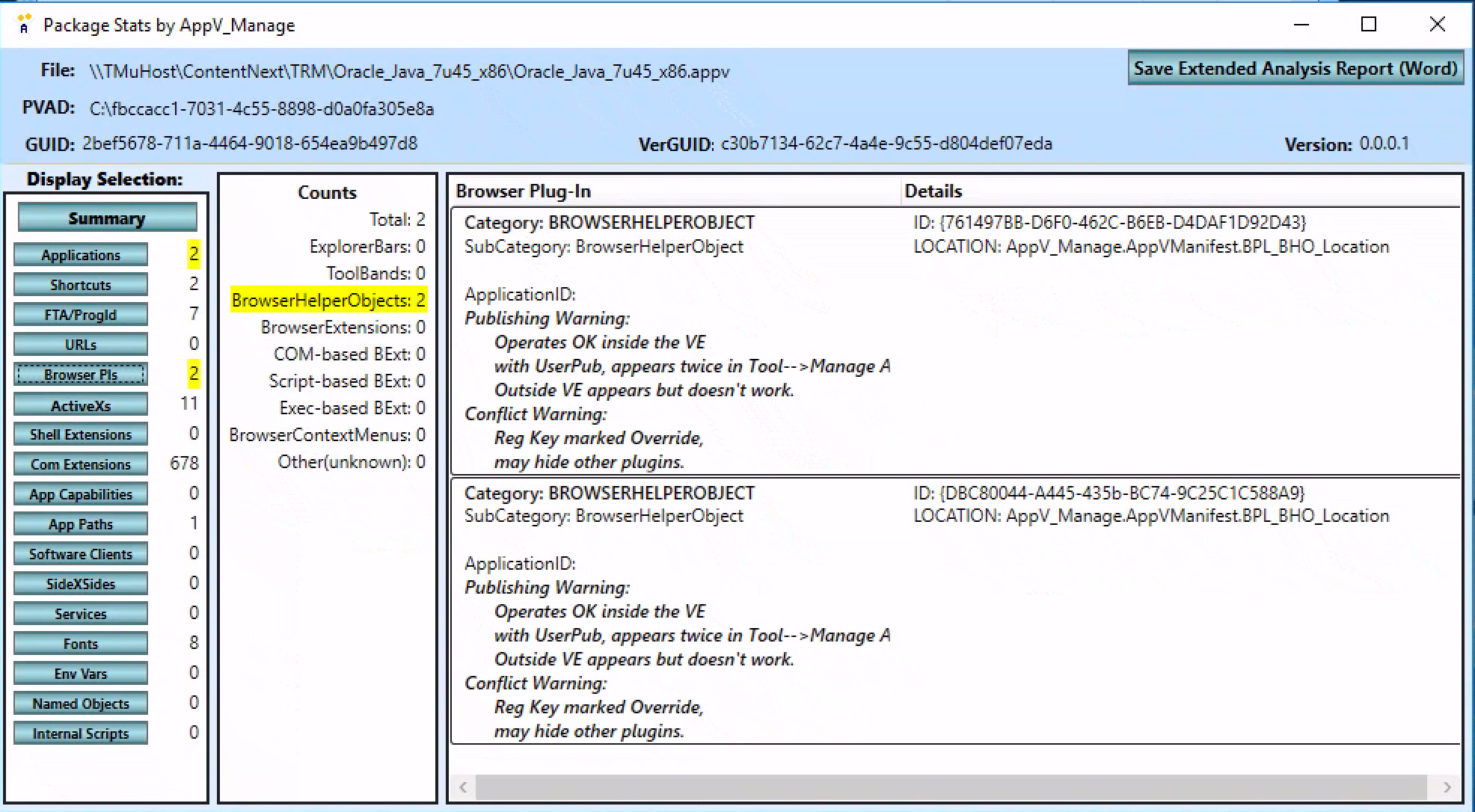1475x812 pixels.
Task: Show the SideXSides section
Action: 81,583
